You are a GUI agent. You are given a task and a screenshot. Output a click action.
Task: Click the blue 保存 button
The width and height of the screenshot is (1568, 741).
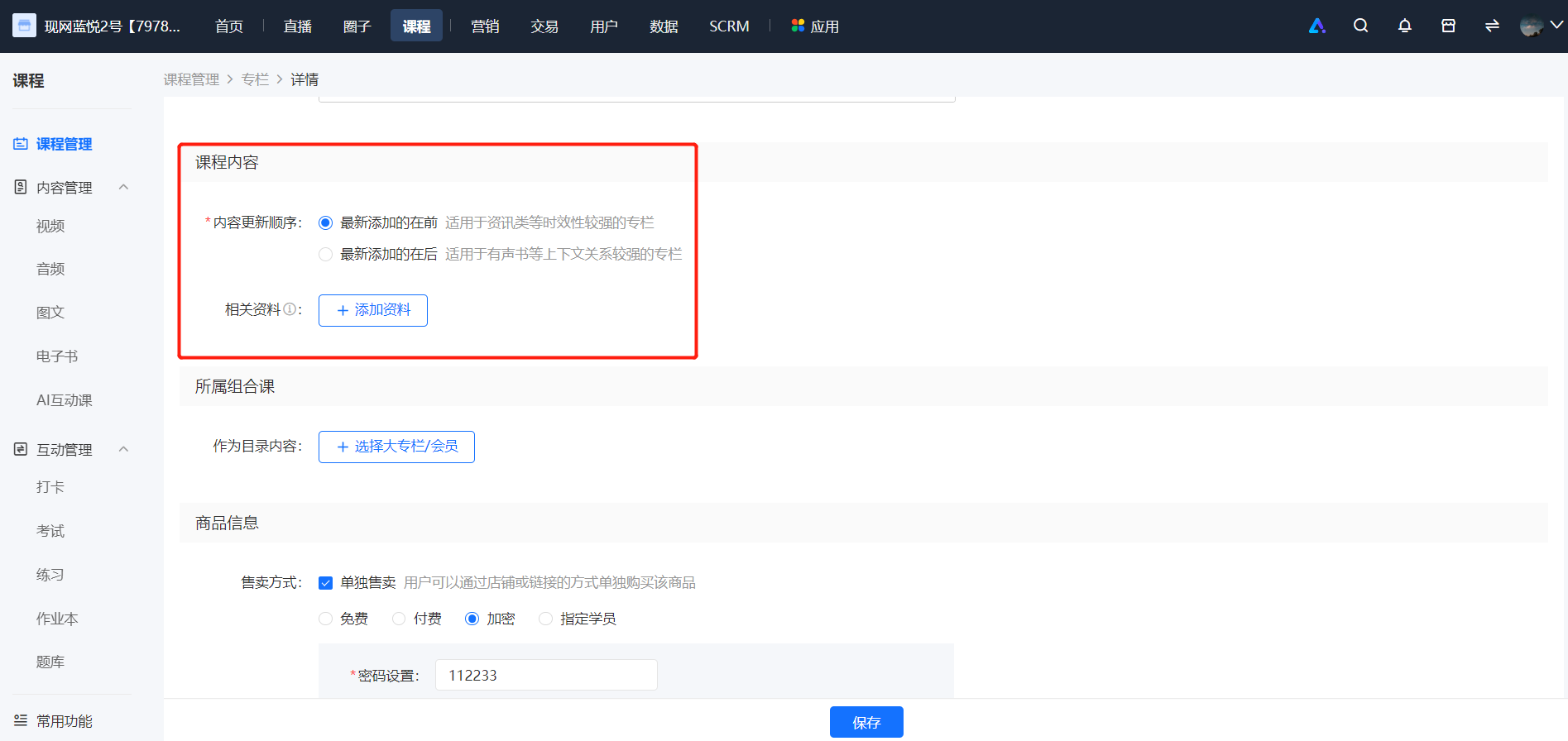coord(866,722)
